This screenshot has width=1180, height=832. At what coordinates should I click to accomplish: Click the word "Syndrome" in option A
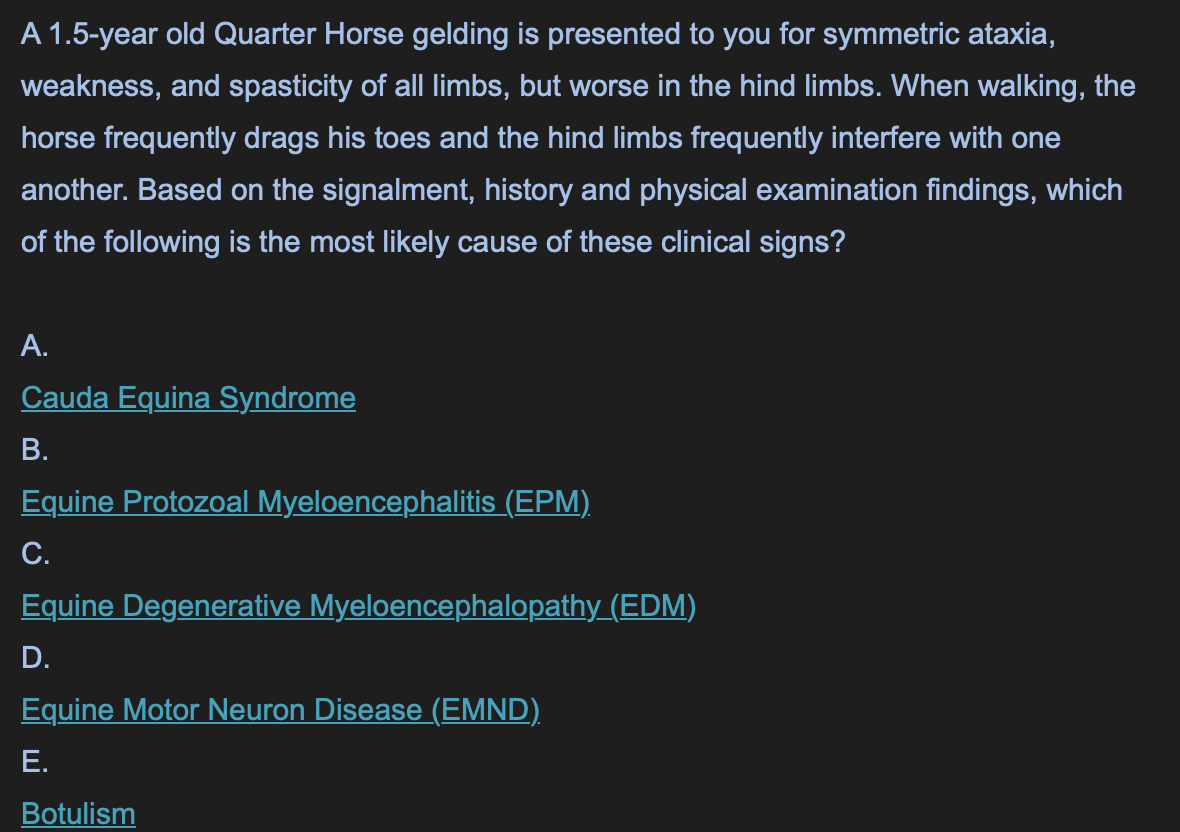(287, 398)
